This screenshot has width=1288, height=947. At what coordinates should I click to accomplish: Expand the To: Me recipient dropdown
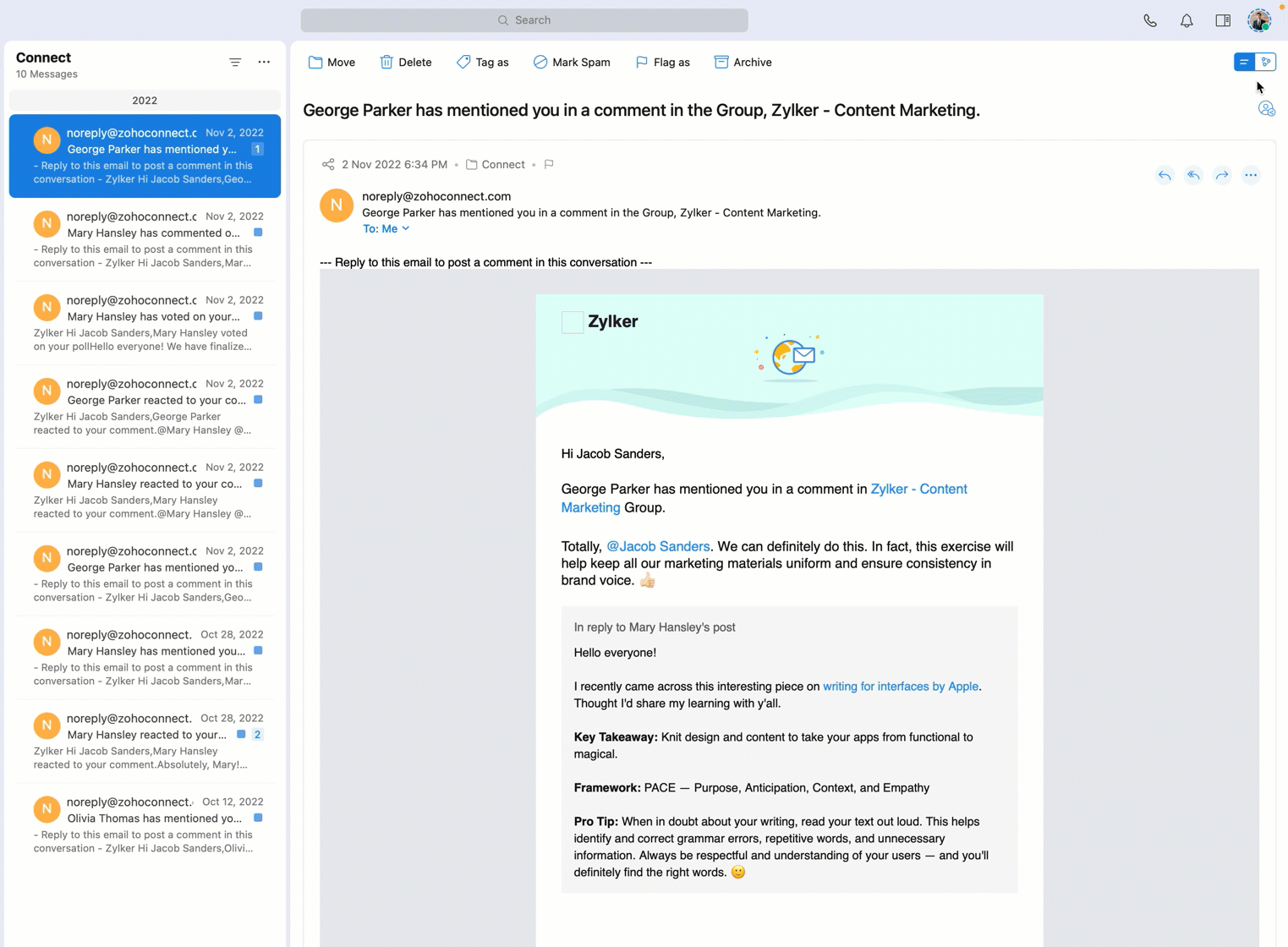[386, 229]
